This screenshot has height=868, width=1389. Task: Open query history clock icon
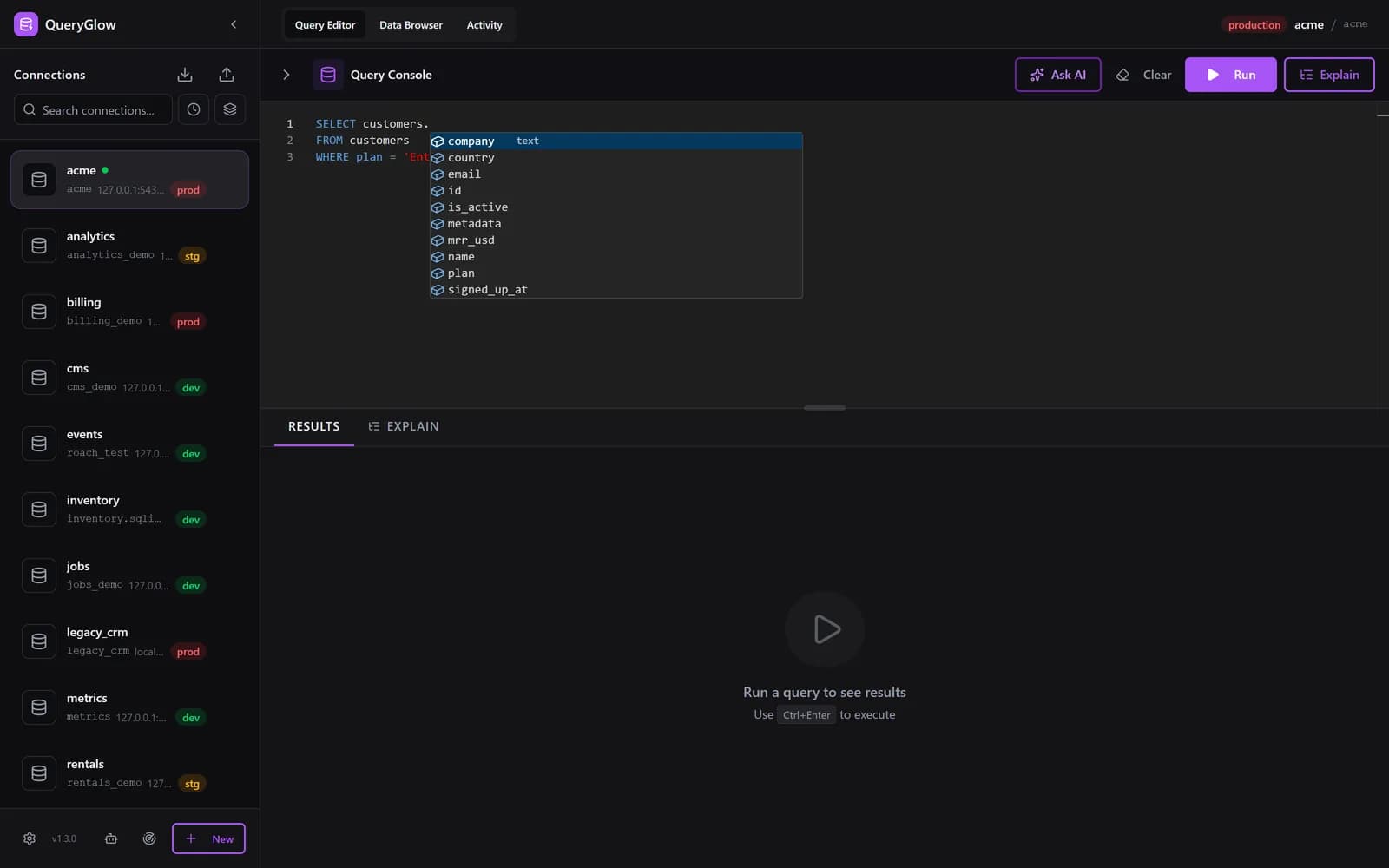pyautogui.click(x=194, y=109)
